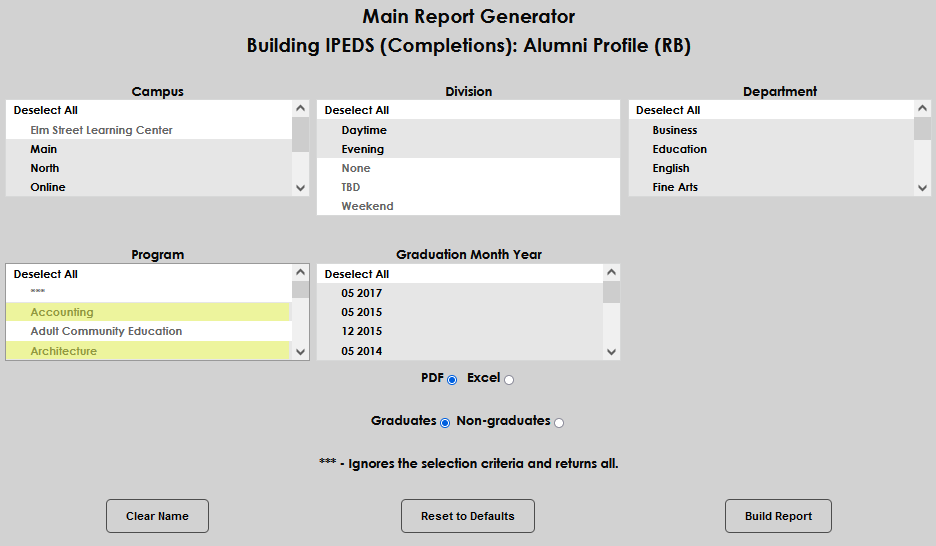Select the Non-graduates radio option
The image size is (936, 546).
(559, 423)
